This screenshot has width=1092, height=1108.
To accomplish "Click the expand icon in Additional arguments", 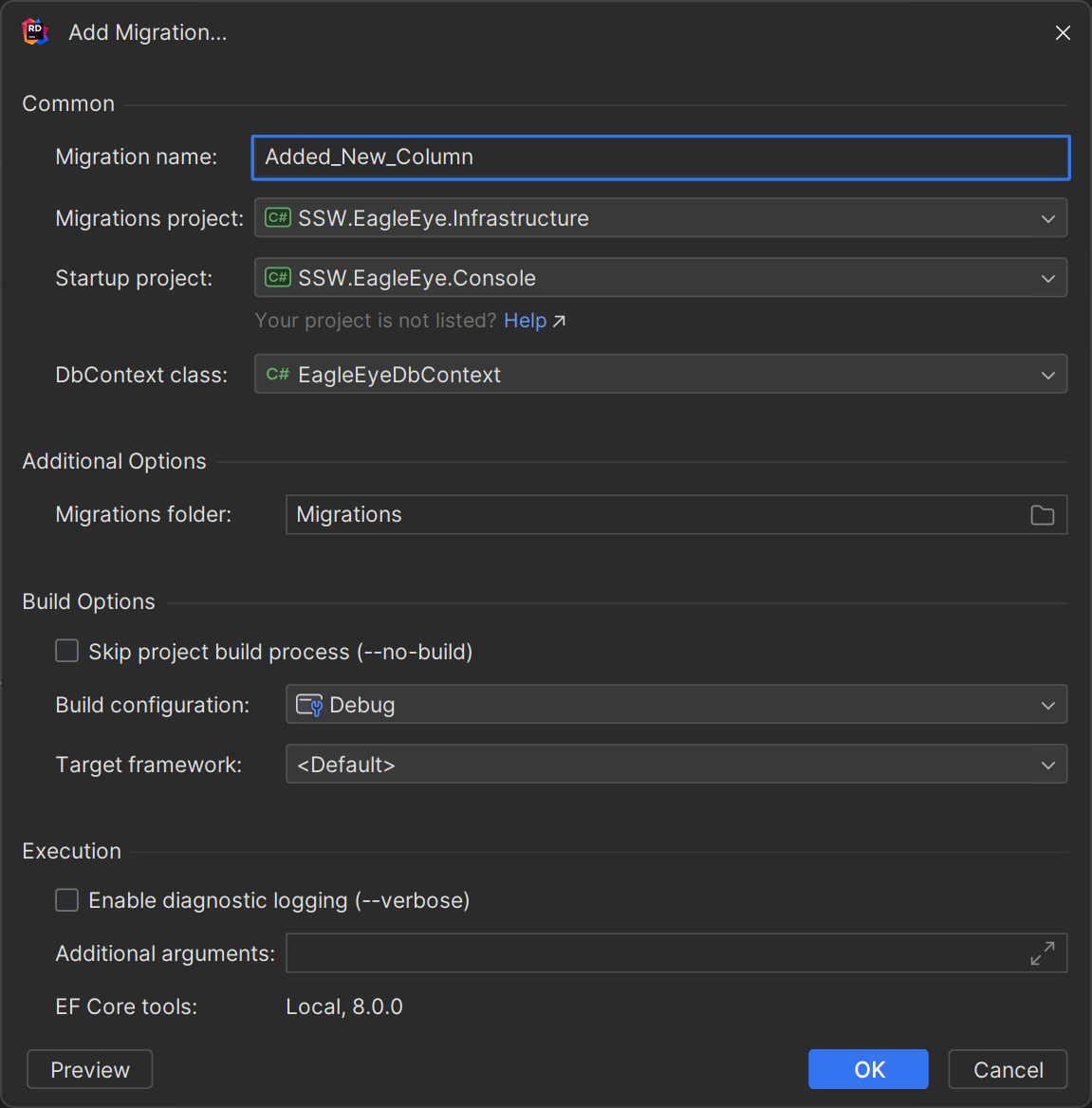I will [x=1042, y=953].
